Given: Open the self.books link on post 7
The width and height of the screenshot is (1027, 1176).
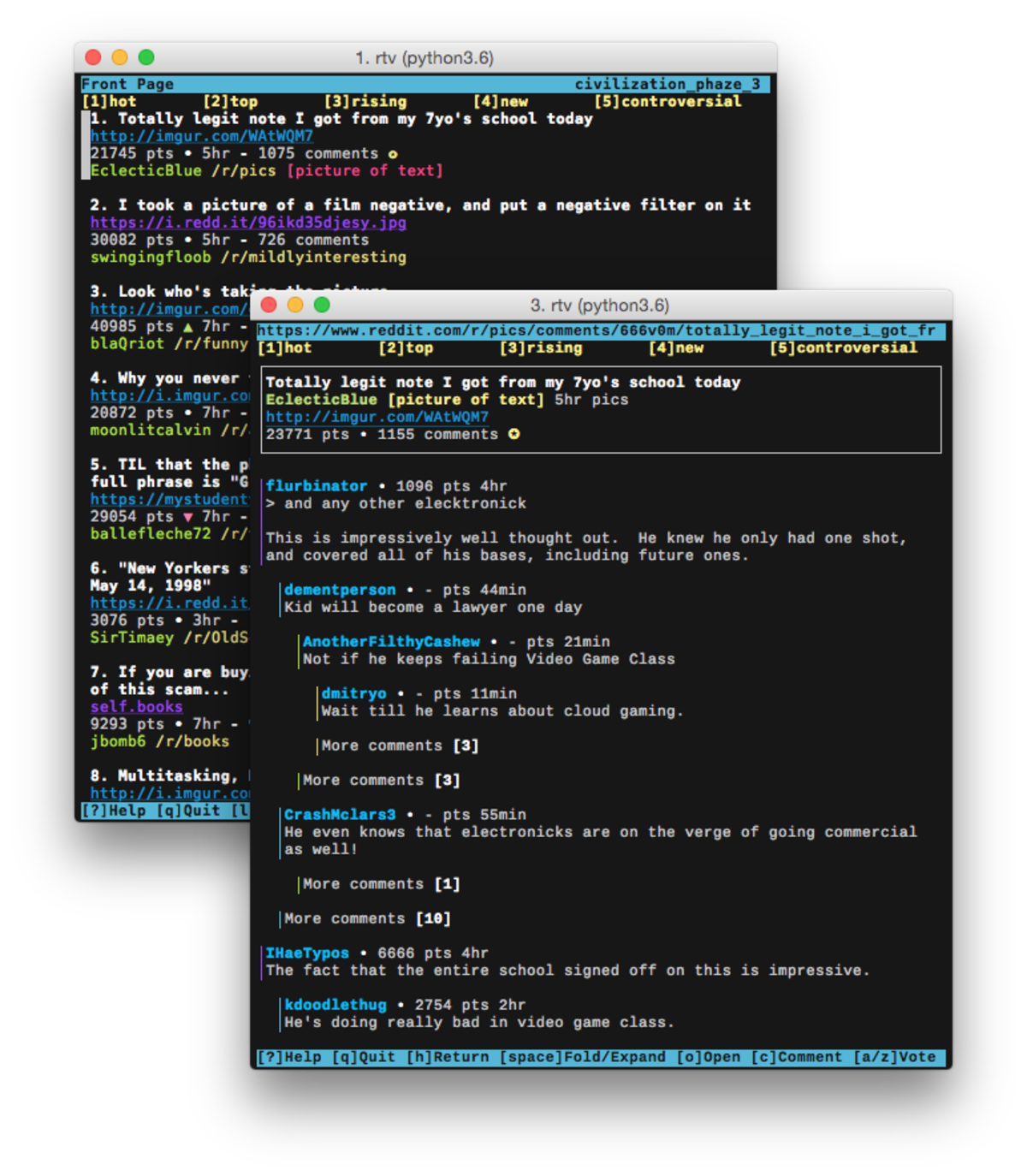Looking at the screenshot, I should (x=136, y=706).
